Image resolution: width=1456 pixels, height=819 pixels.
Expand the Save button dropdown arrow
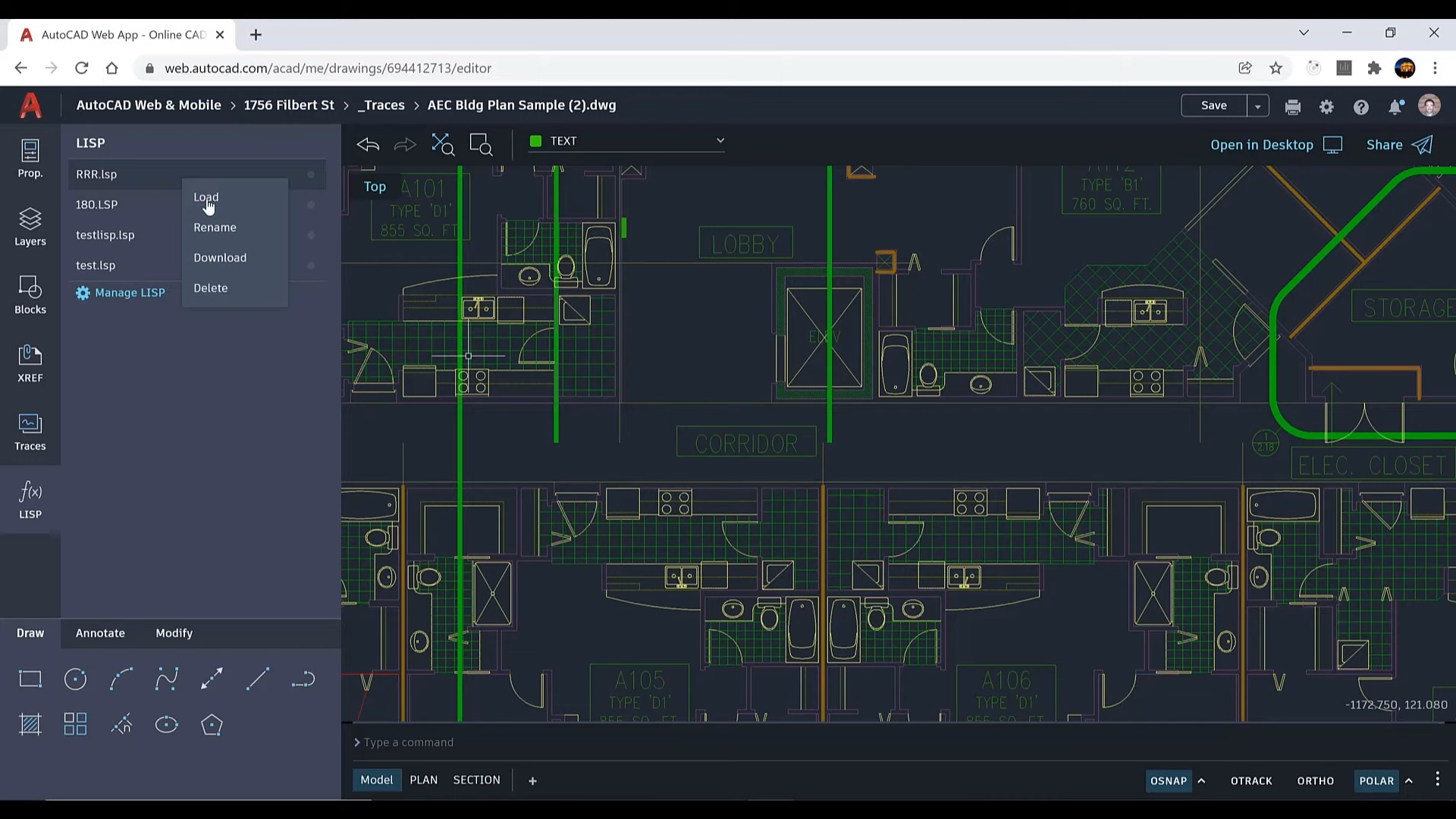[x=1257, y=105]
